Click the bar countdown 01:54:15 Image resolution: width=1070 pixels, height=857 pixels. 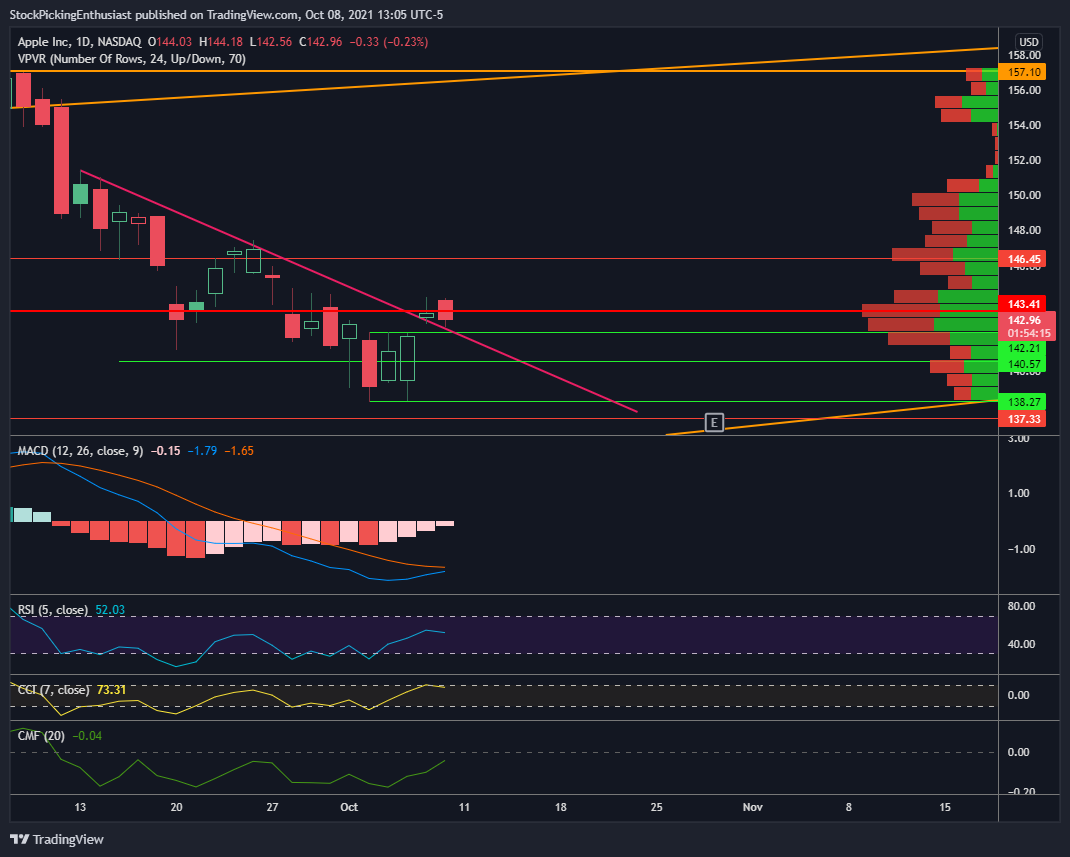1028,333
